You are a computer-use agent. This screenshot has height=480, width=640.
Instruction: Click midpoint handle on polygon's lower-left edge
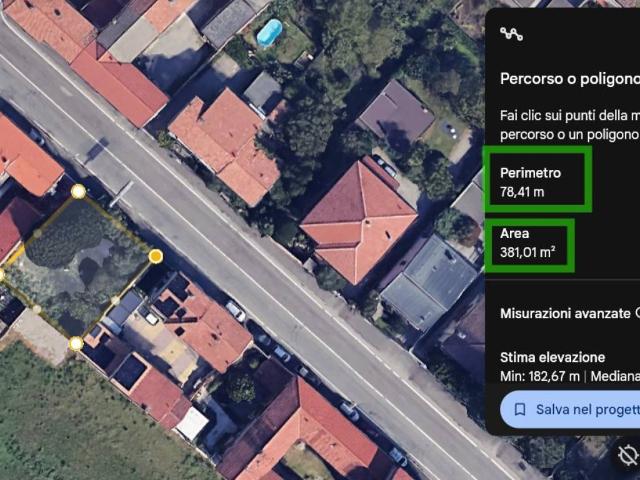pos(37,309)
